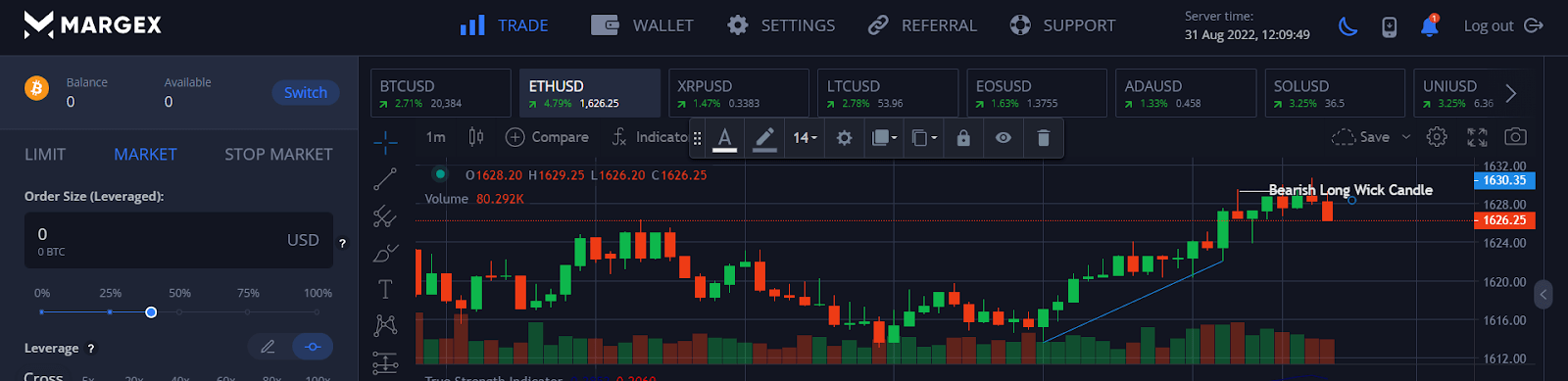Open chart fullscreen mode icon

point(1477,137)
